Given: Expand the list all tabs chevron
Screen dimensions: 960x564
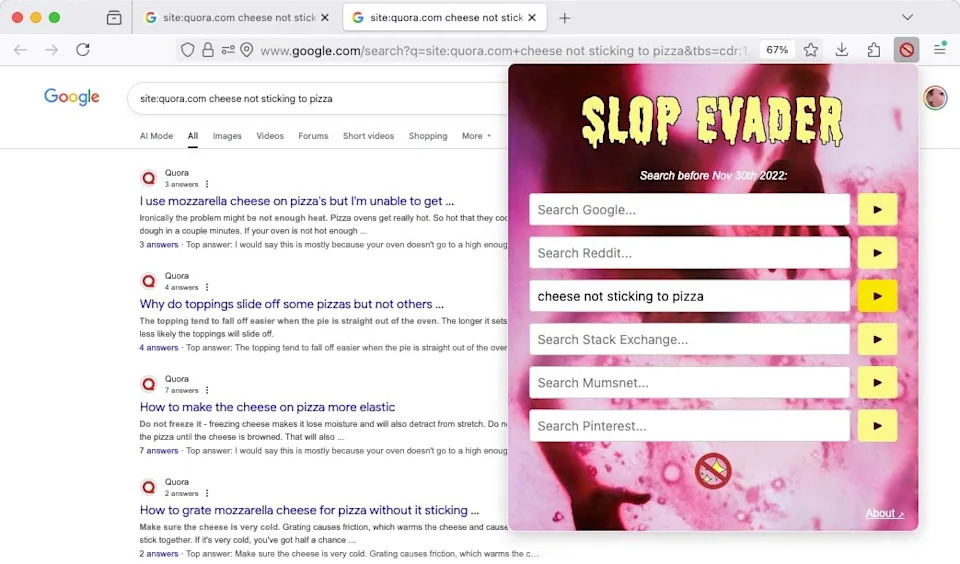Looking at the screenshot, I should coord(907,17).
